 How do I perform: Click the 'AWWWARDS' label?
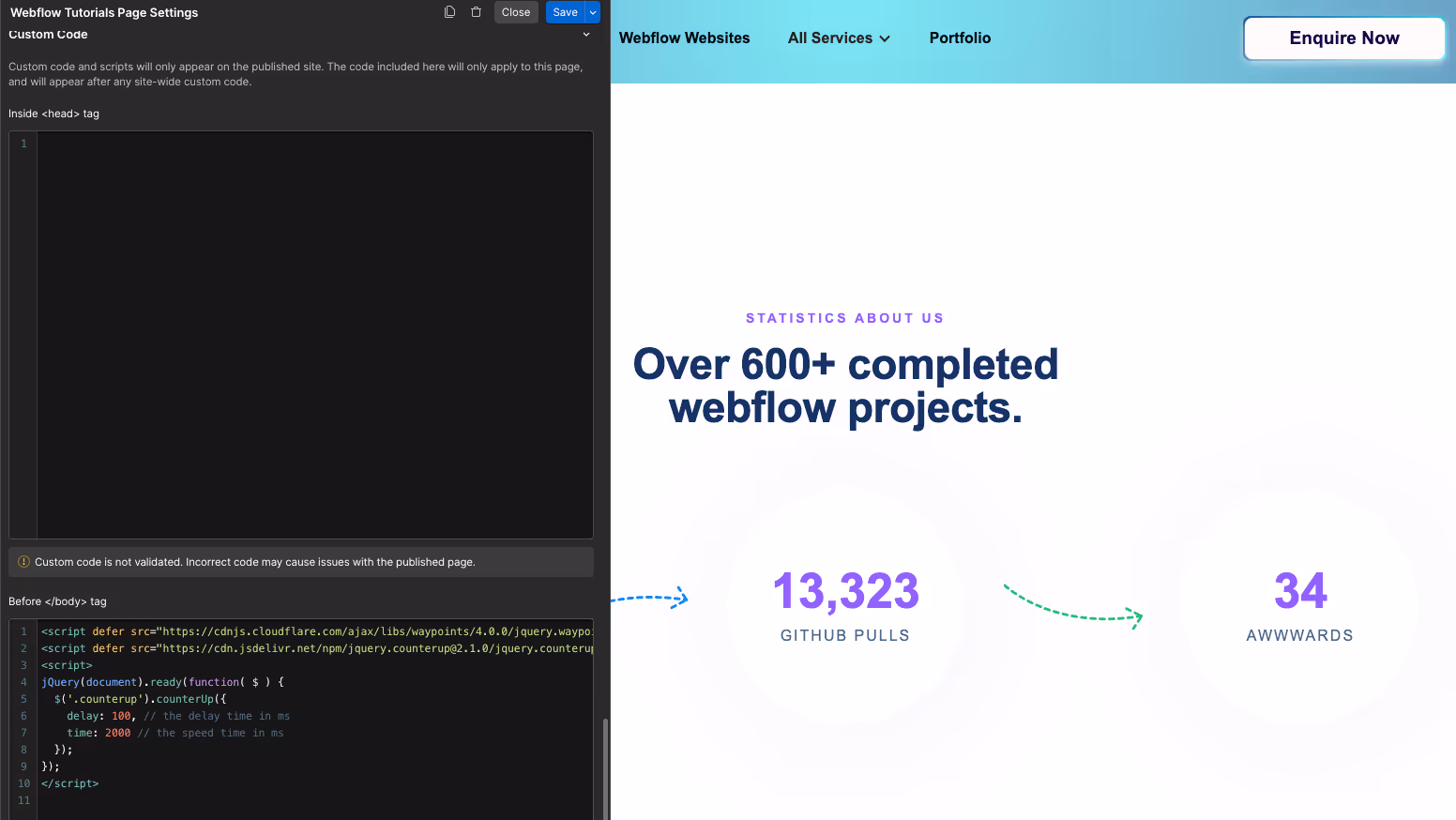click(x=1300, y=635)
